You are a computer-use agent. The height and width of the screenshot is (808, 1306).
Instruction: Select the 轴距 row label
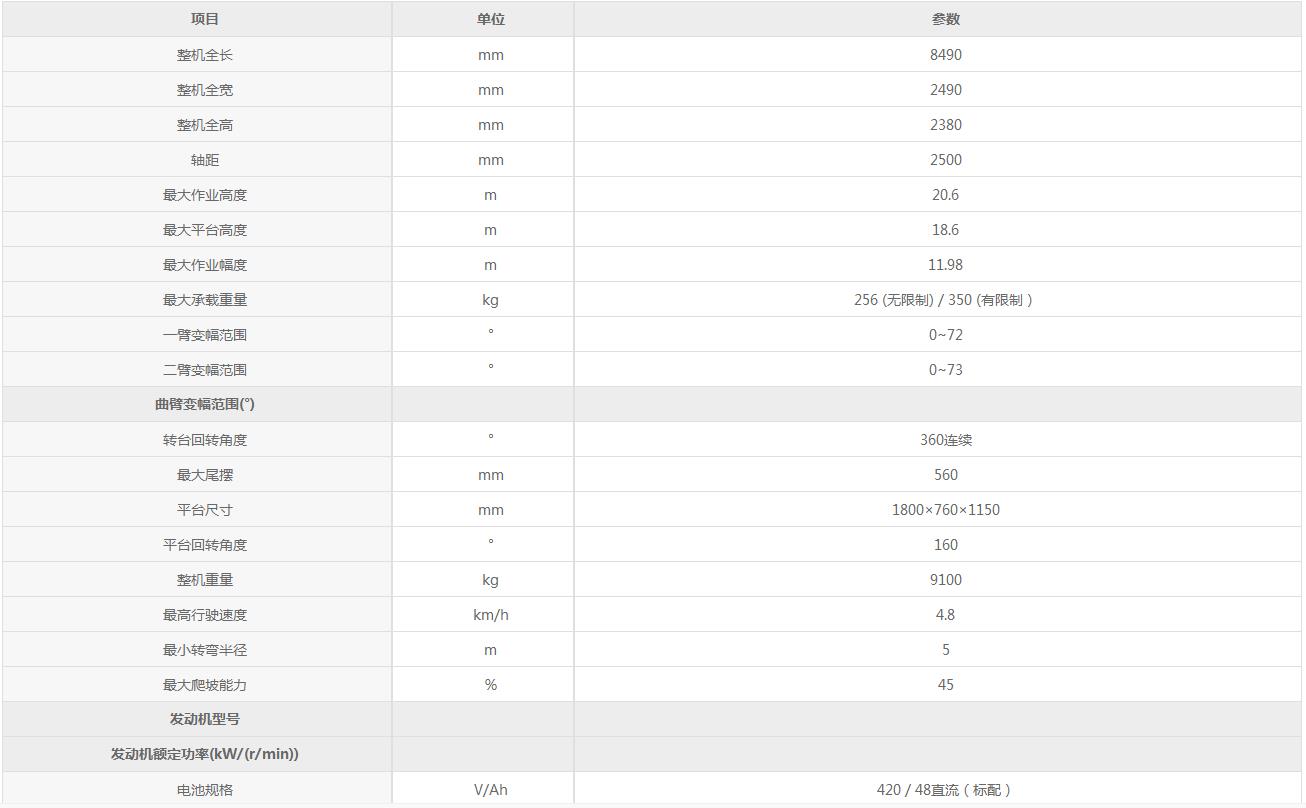pyautogui.click(x=205, y=160)
